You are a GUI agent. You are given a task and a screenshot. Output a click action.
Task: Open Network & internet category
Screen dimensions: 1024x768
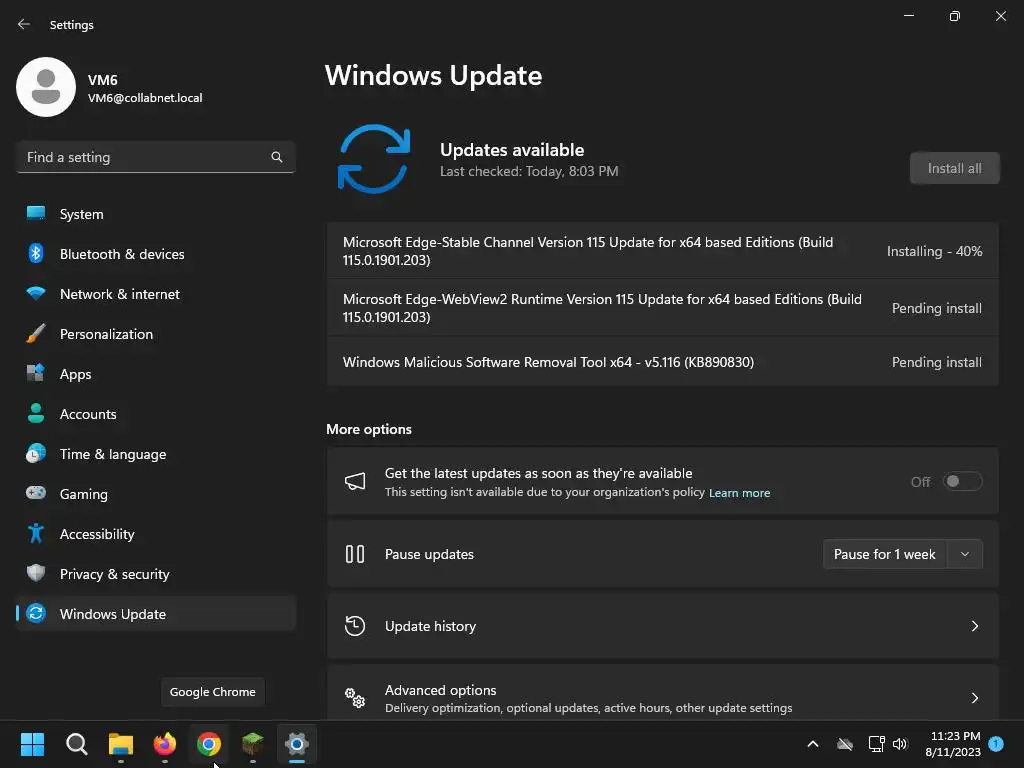click(x=155, y=294)
